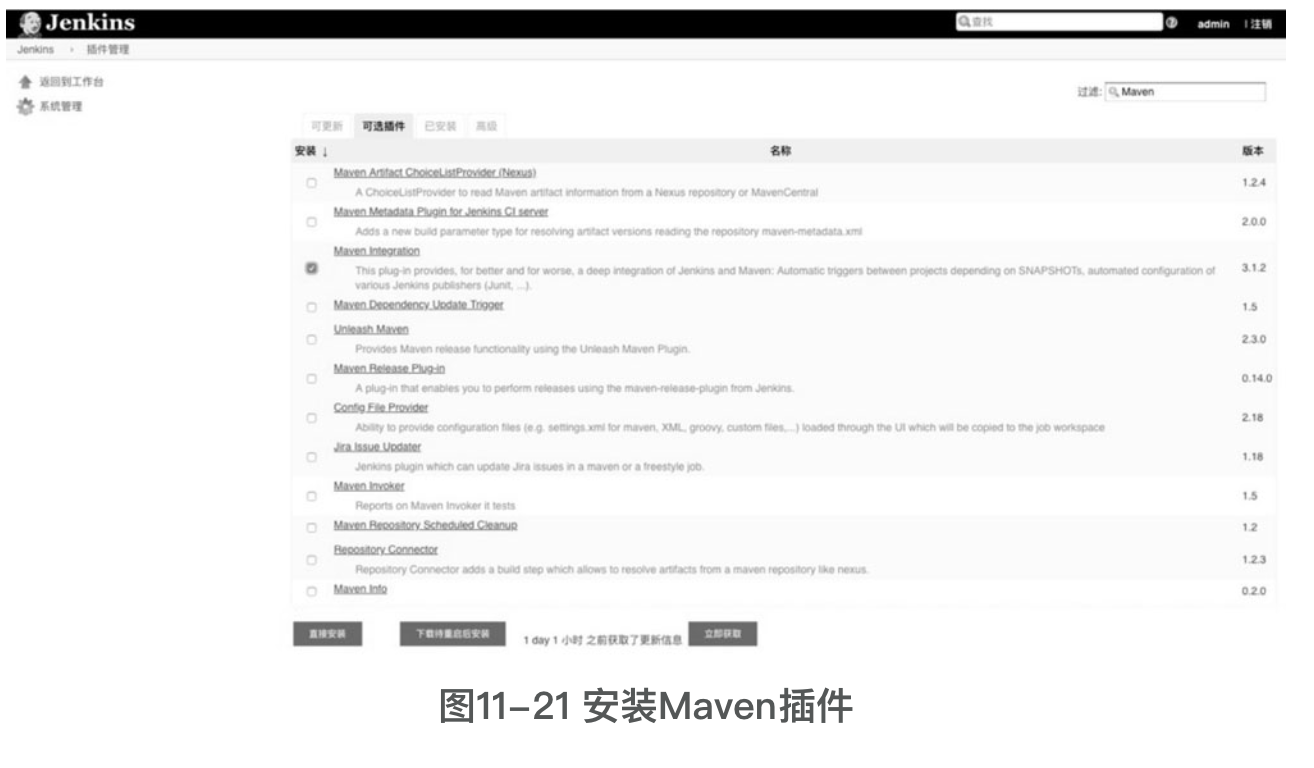Open the Repository Connector link

tap(385, 549)
